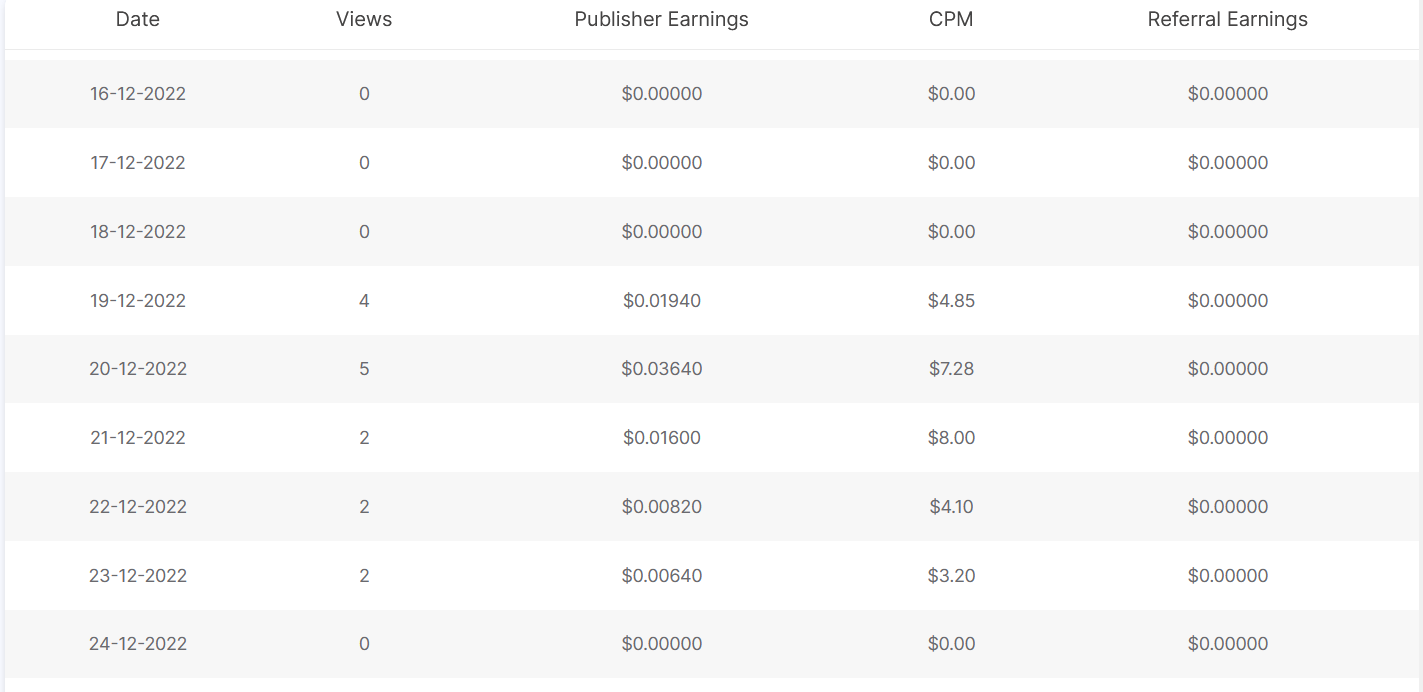Click views count 0 for 16-12-2022
Image resolution: width=1423 pixels, height=692 pixels.
tap(364, 94)
